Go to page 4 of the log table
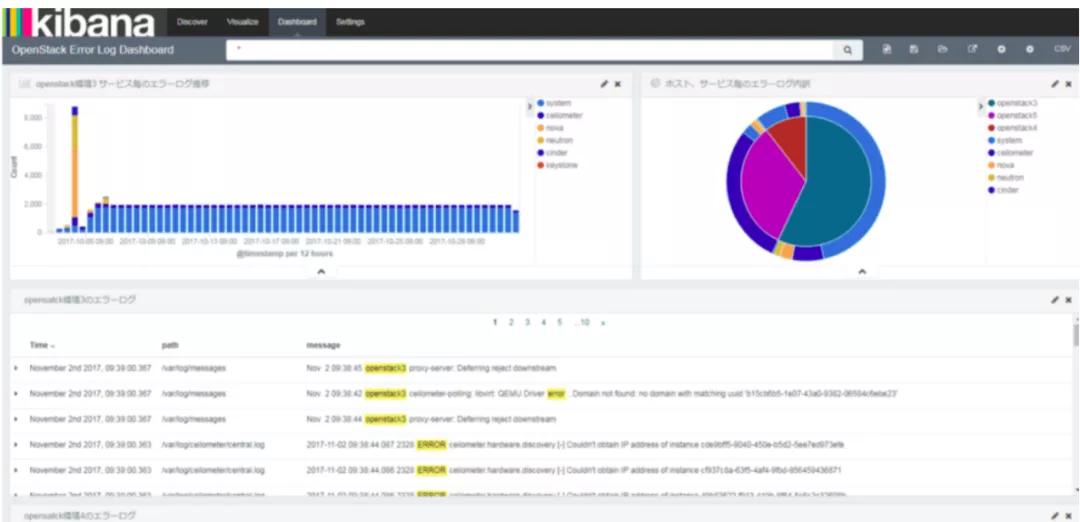 pyautogui.click(x=544, y=322)
